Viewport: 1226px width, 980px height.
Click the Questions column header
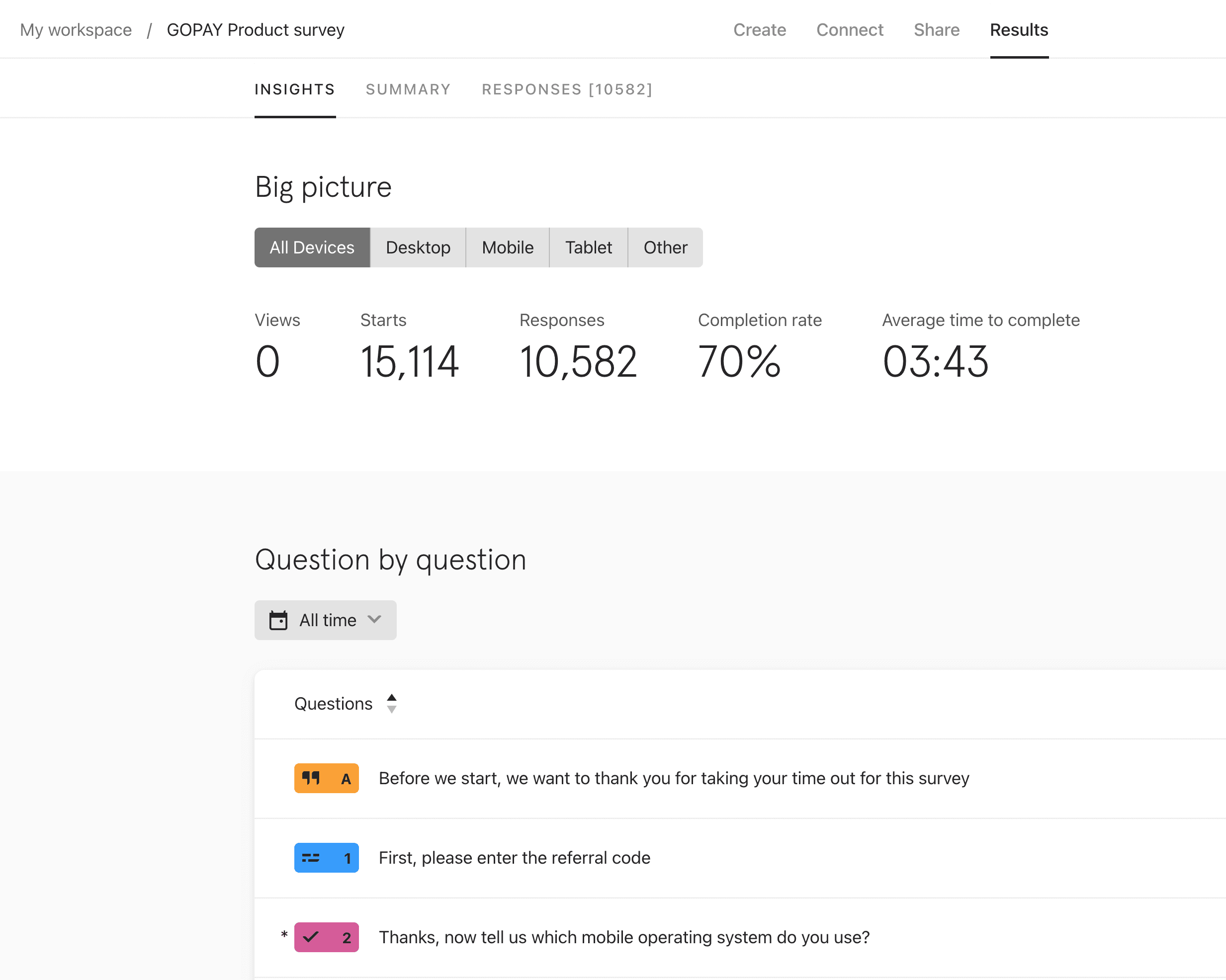click(x=333, y=704)
